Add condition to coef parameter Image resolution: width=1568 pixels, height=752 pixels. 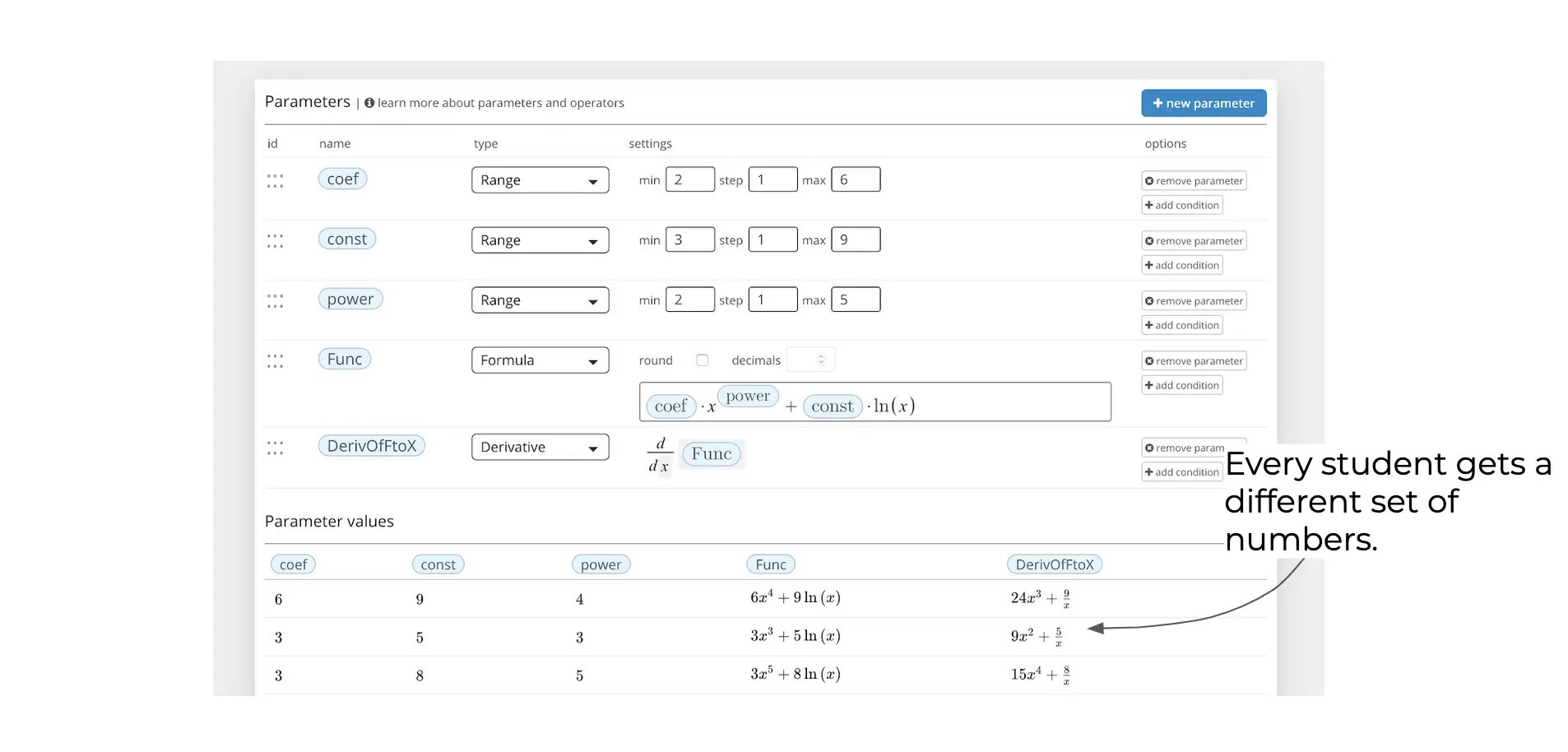pos(1182,205)
